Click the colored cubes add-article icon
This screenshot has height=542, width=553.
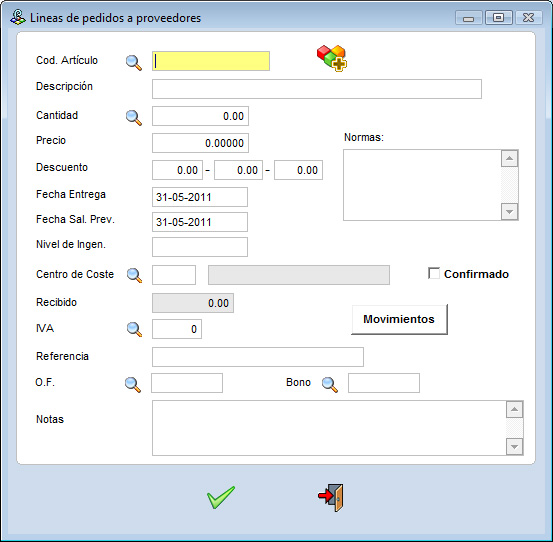point(332,58)
